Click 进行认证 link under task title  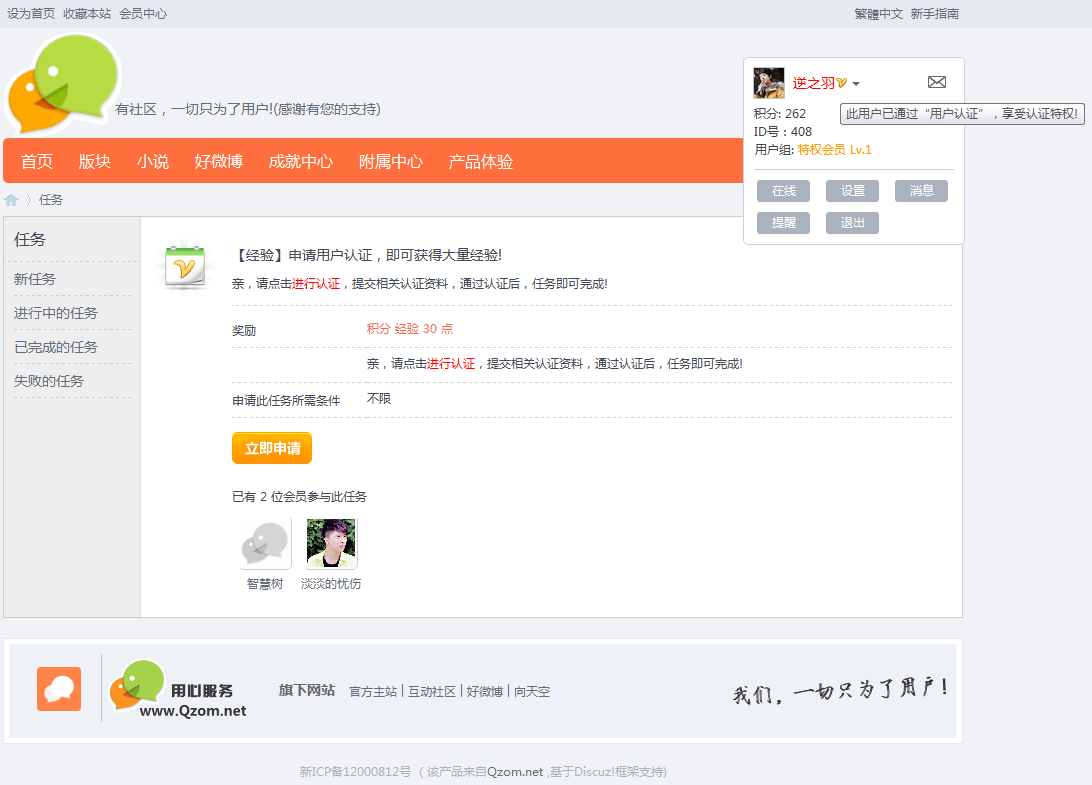pyautogui.click(x=316, y=284)
